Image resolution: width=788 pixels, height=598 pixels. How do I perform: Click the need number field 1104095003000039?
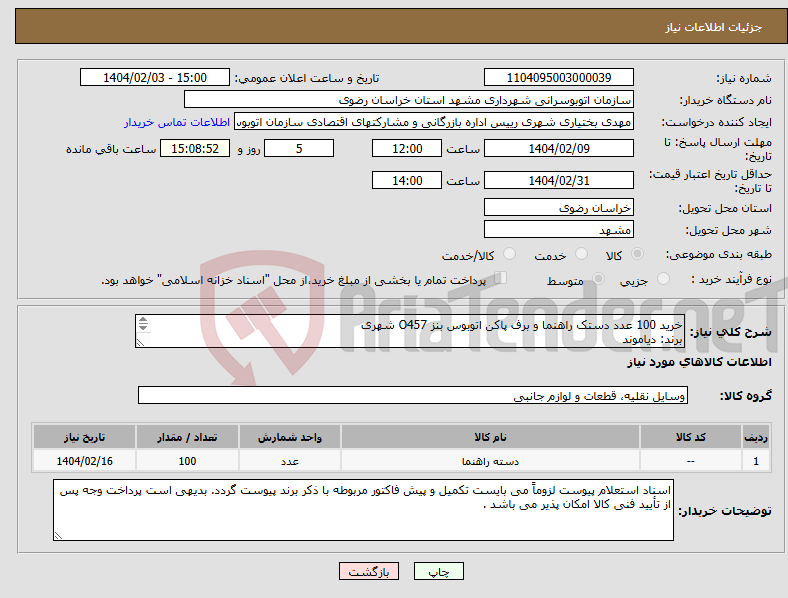pyautogui.click(x=558, y=77)
